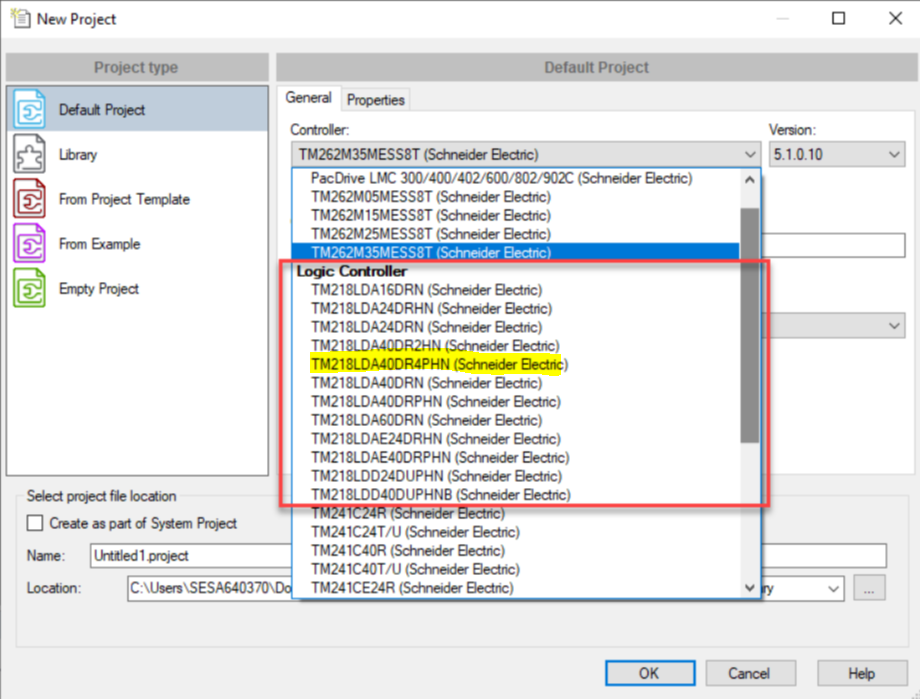
Task: Click the Cancel button
Action: point(750,673)
